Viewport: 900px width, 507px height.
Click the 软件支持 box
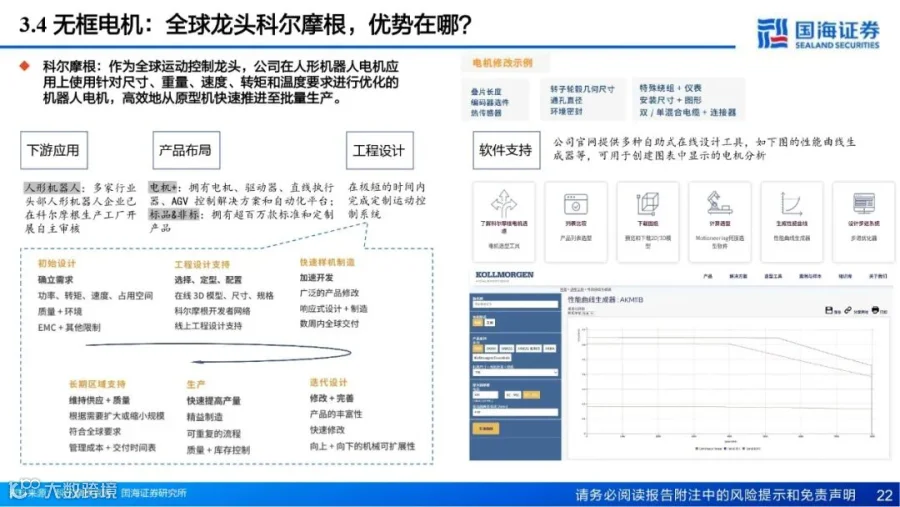coord(506,150)
